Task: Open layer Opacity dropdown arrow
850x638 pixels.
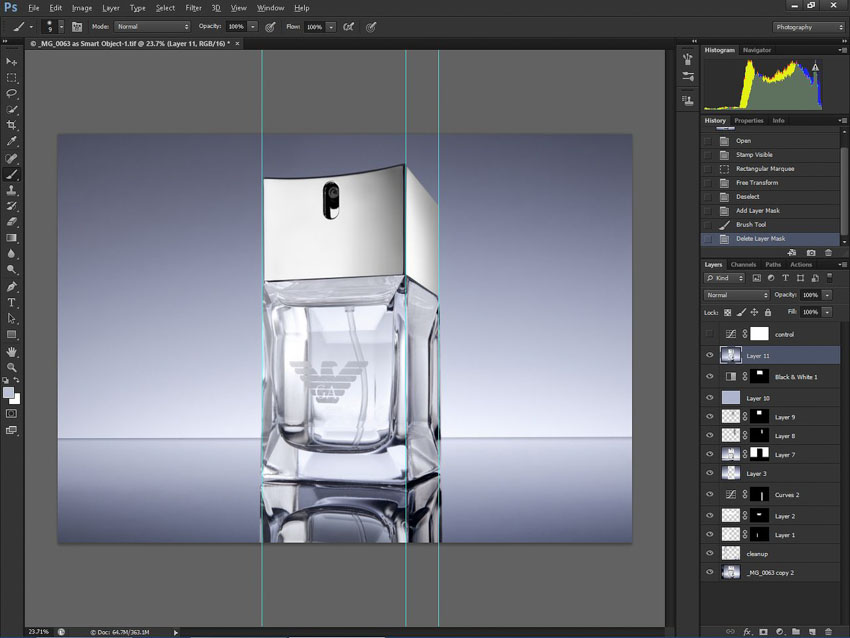Action: [827, 295]
